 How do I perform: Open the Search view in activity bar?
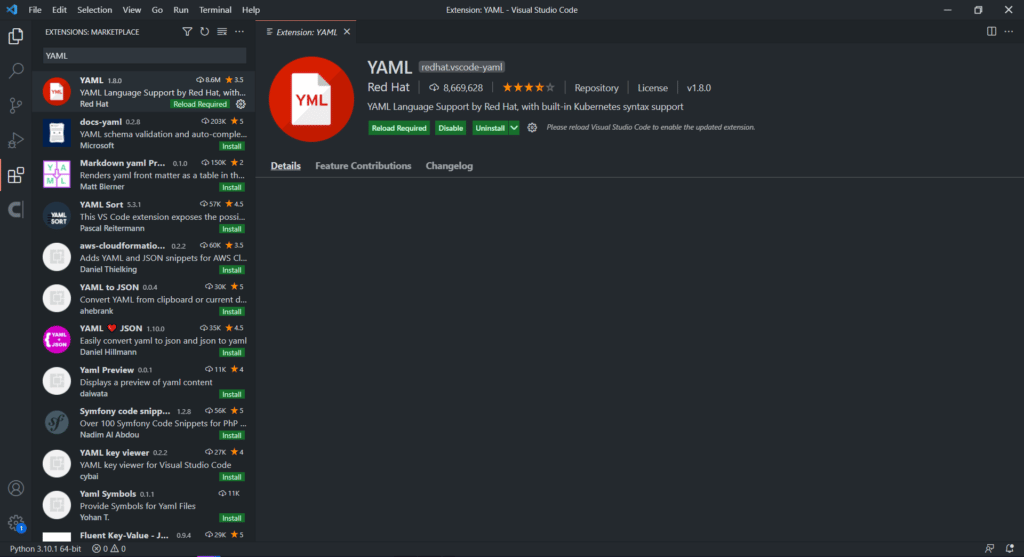tap(16, 71)
